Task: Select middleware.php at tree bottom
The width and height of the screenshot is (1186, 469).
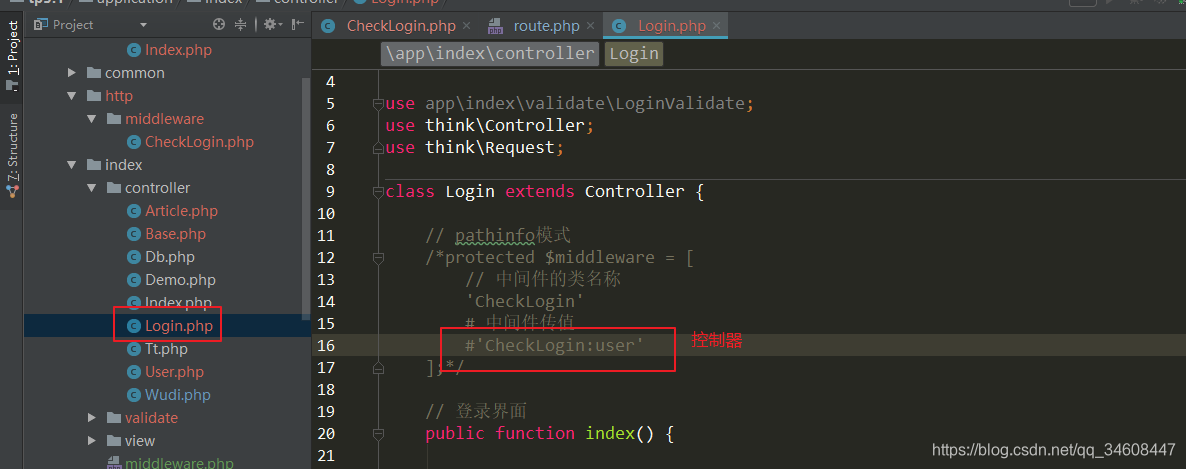Action: pyautogui.click(x=179, y=463)
